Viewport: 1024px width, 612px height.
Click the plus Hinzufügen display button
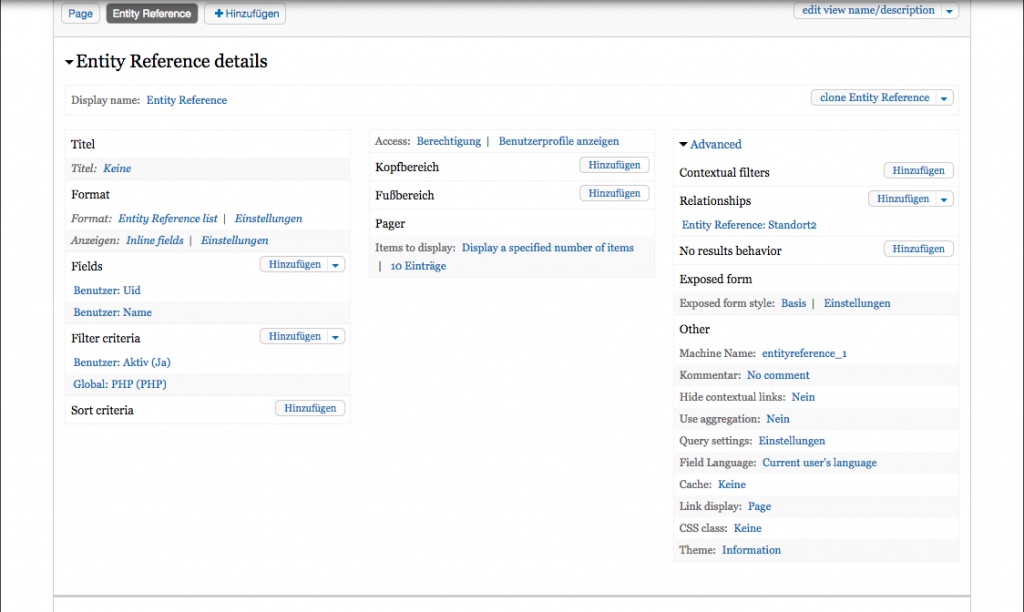pyautogui.click(x=245, y=14)
